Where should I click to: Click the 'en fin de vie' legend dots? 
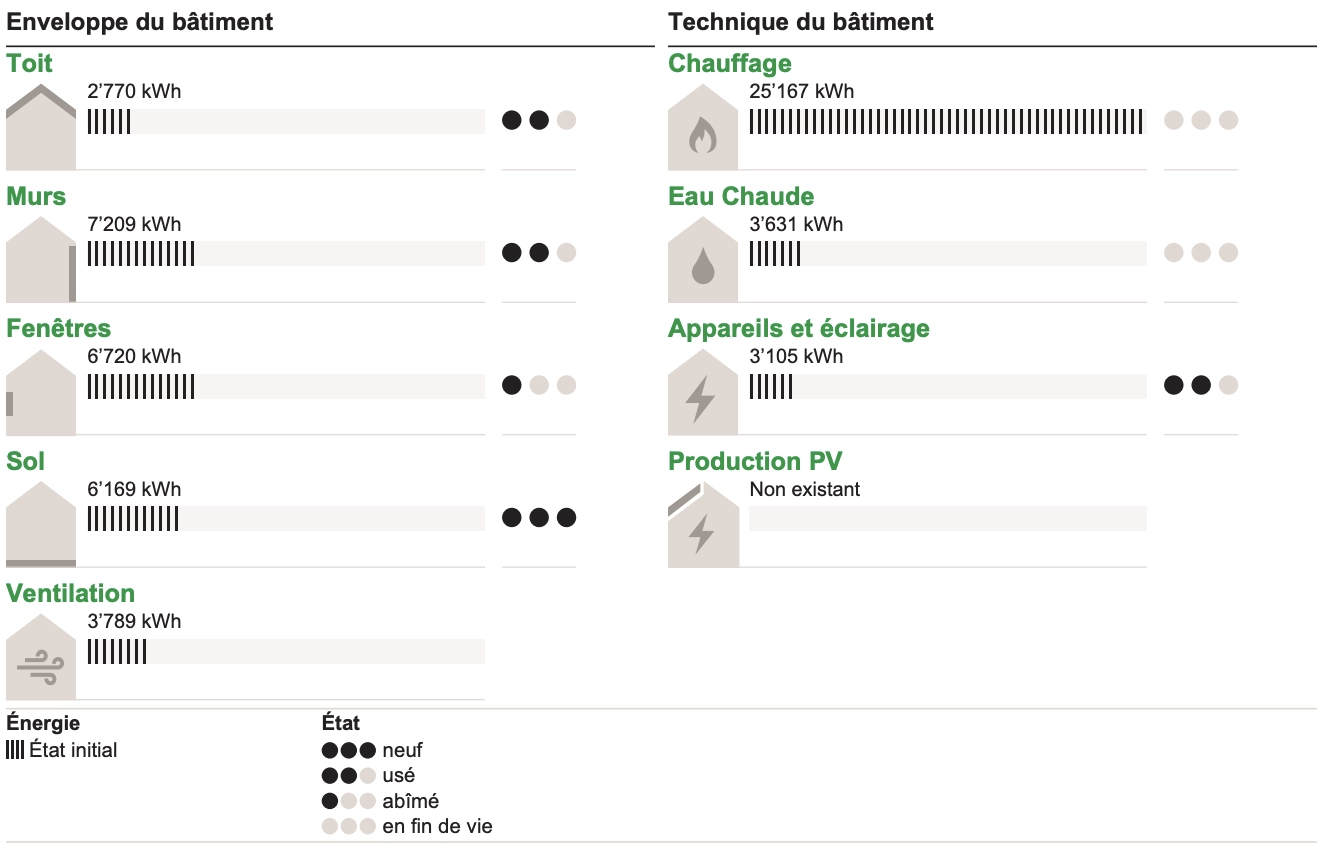pos(348,827)
